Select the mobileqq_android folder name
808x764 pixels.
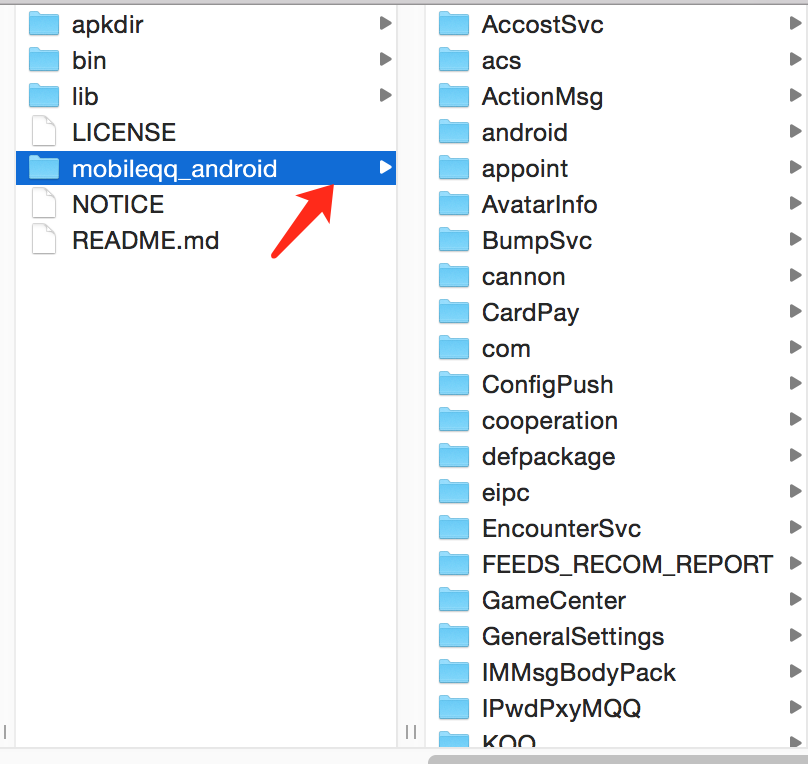tap(174, 169)
